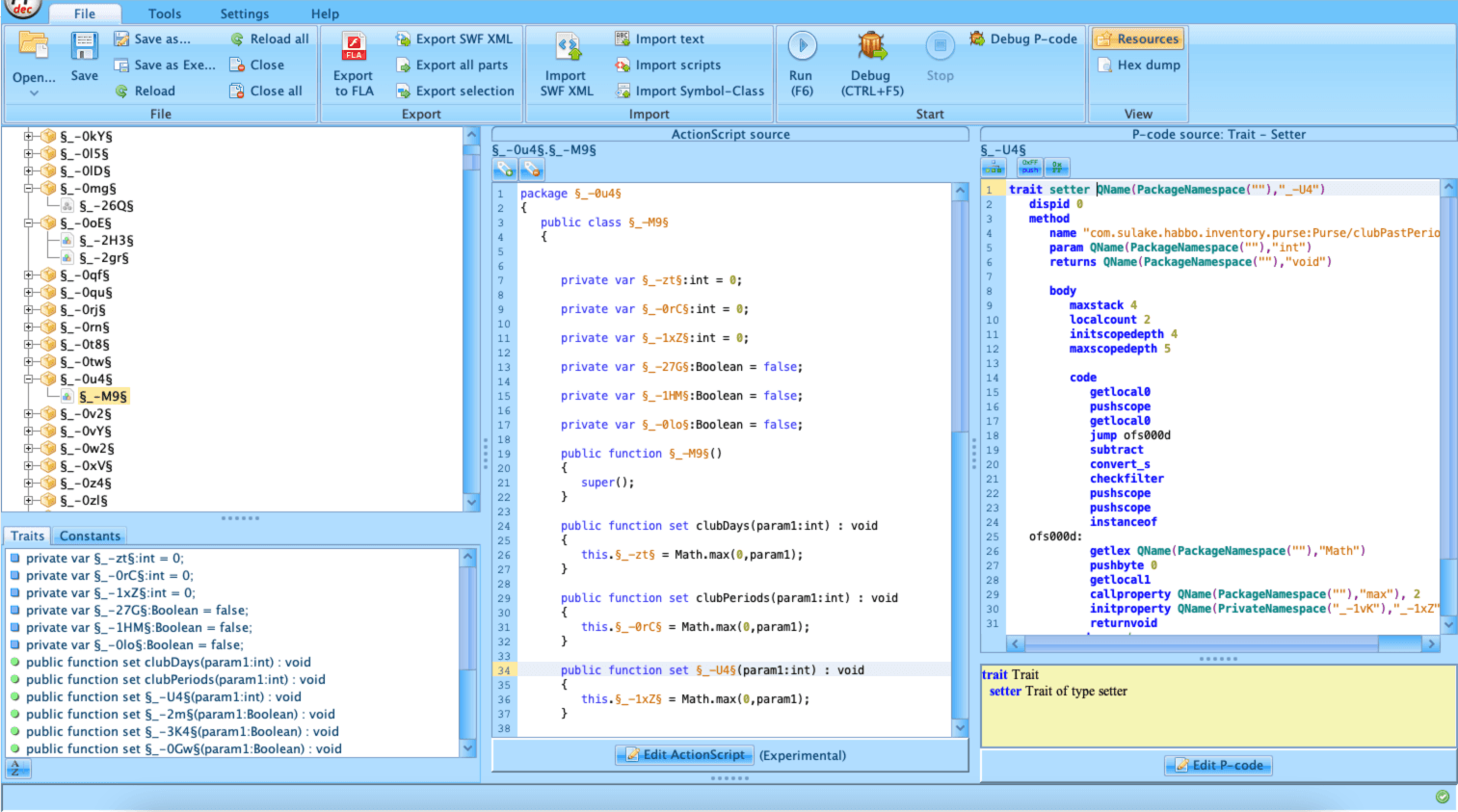The image size is (1458, 812).
Task: Click Reload all in the ribbon
Action: pyautogui.click(x=270, y=39)
